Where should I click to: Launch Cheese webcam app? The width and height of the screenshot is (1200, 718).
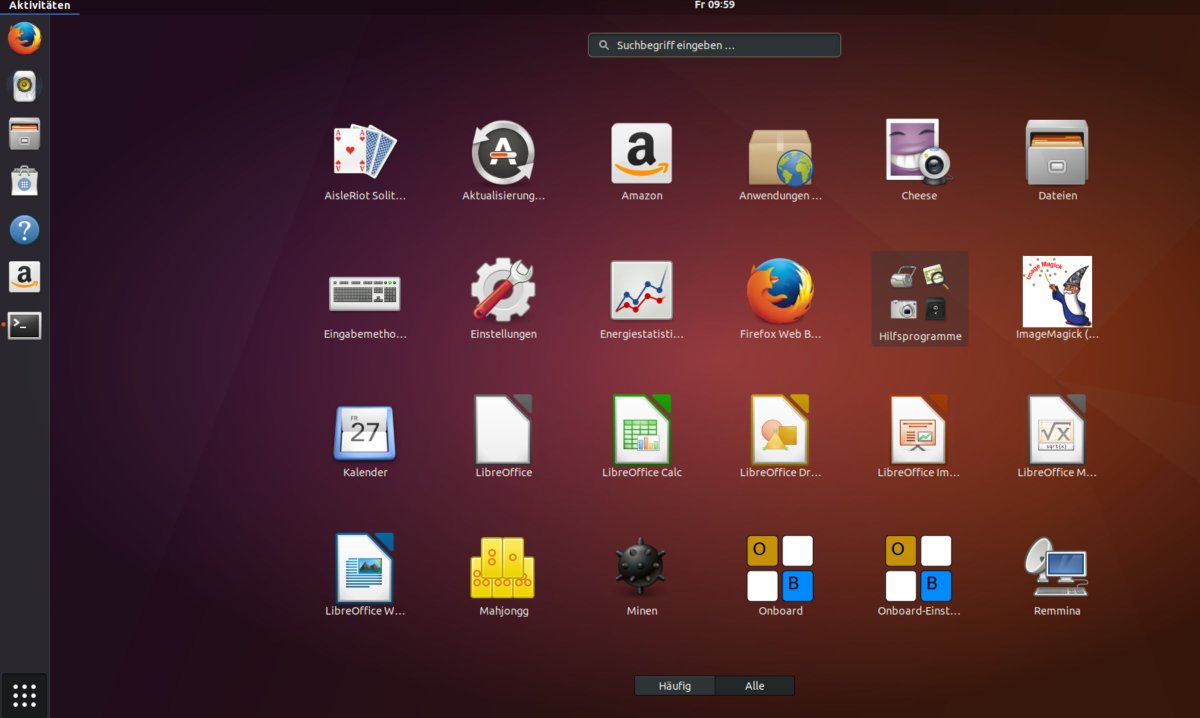[919, 160]
